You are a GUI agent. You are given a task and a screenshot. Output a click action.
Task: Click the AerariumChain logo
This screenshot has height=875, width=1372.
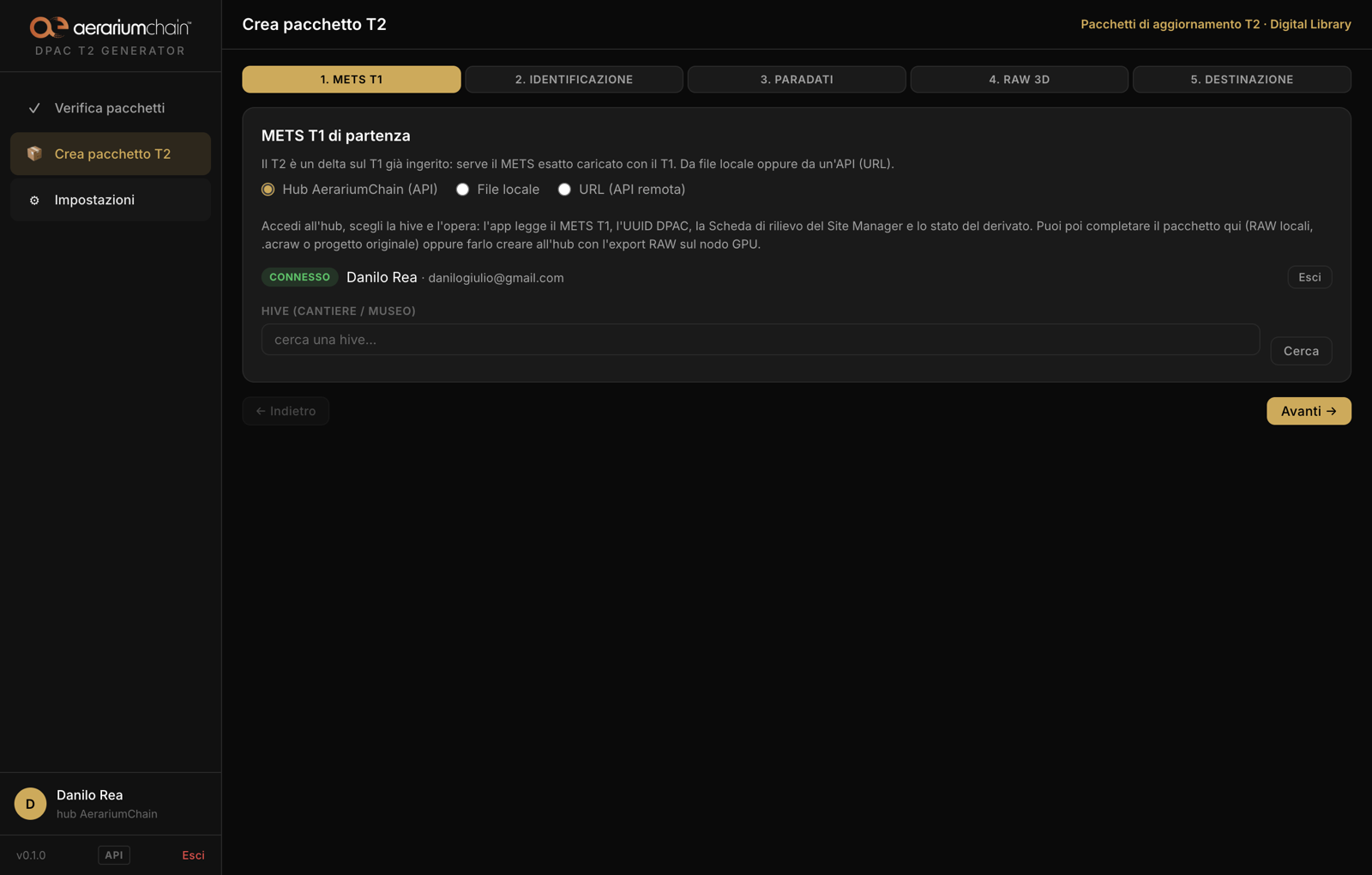point(110,27)
